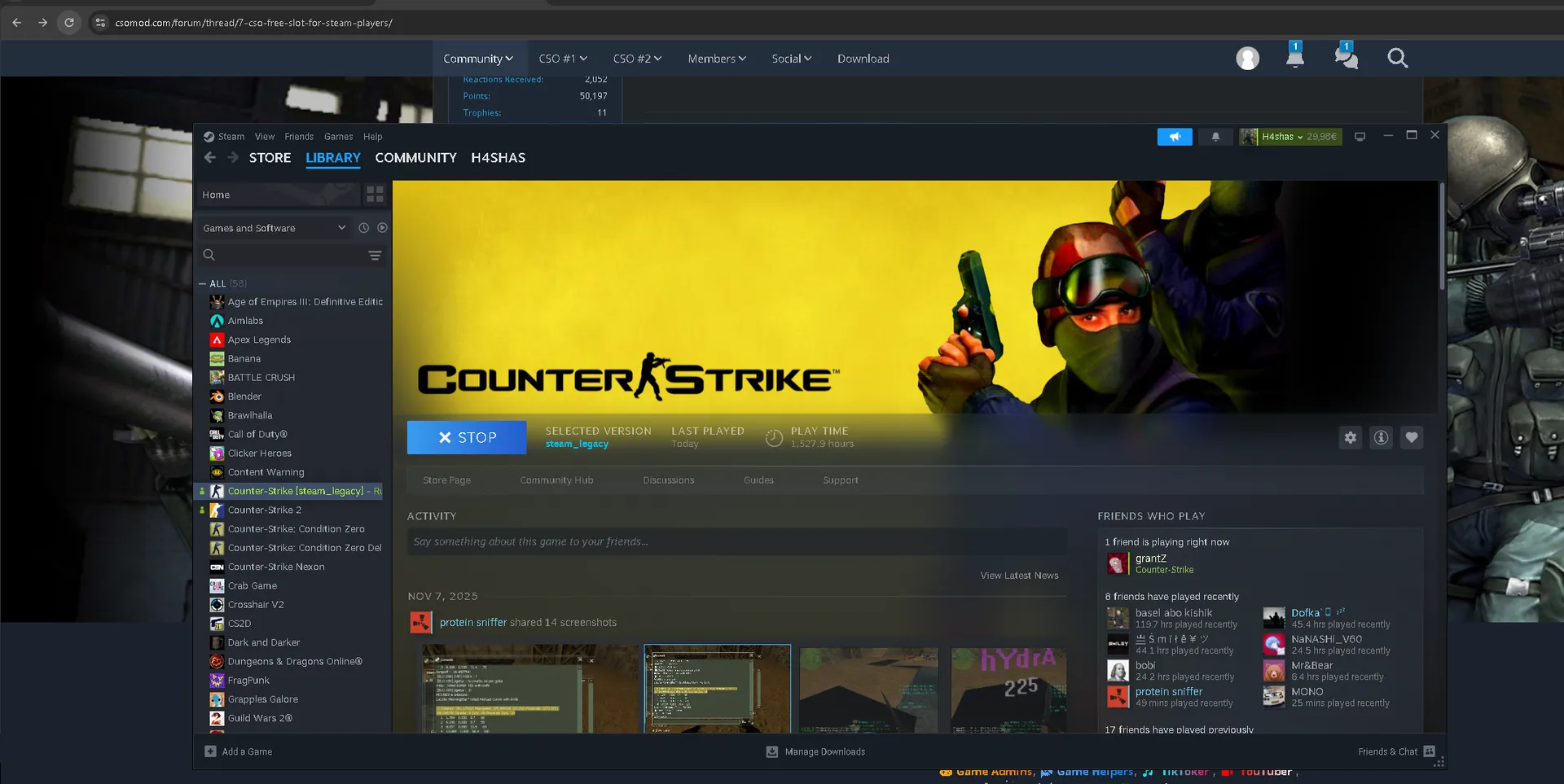Open the Friends menu in Steam
The height and width of the screenshot is (784, 1564).
click(x=299, y=137)
